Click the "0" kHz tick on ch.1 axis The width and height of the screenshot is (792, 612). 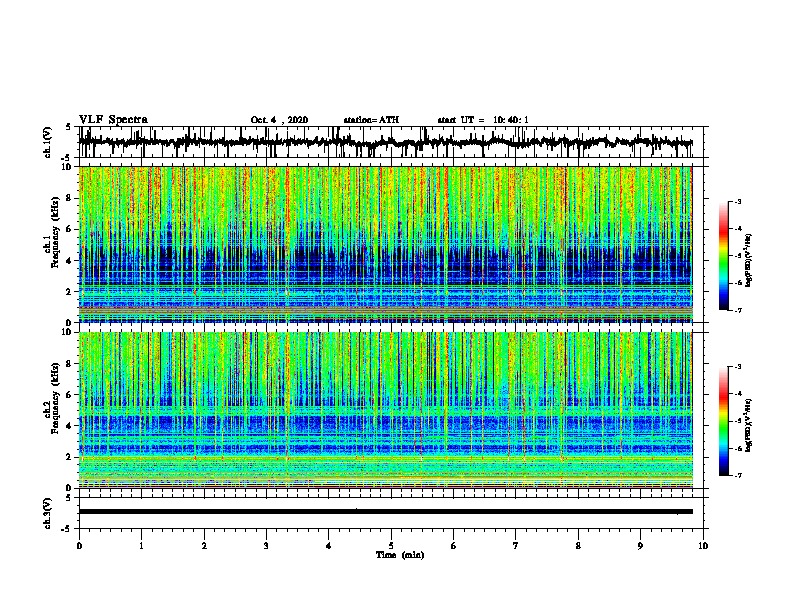[70, 322]
